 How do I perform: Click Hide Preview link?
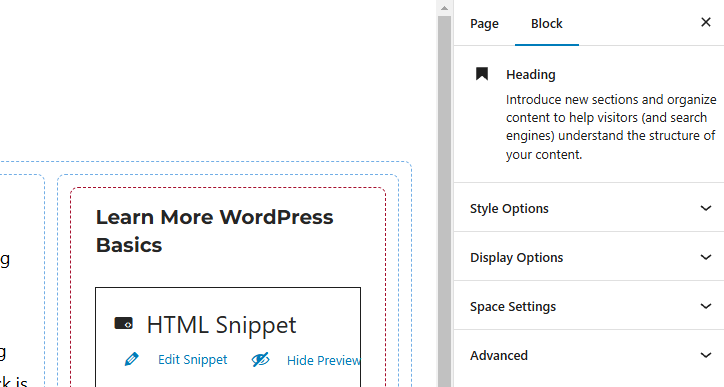click(x=323, y=360)
